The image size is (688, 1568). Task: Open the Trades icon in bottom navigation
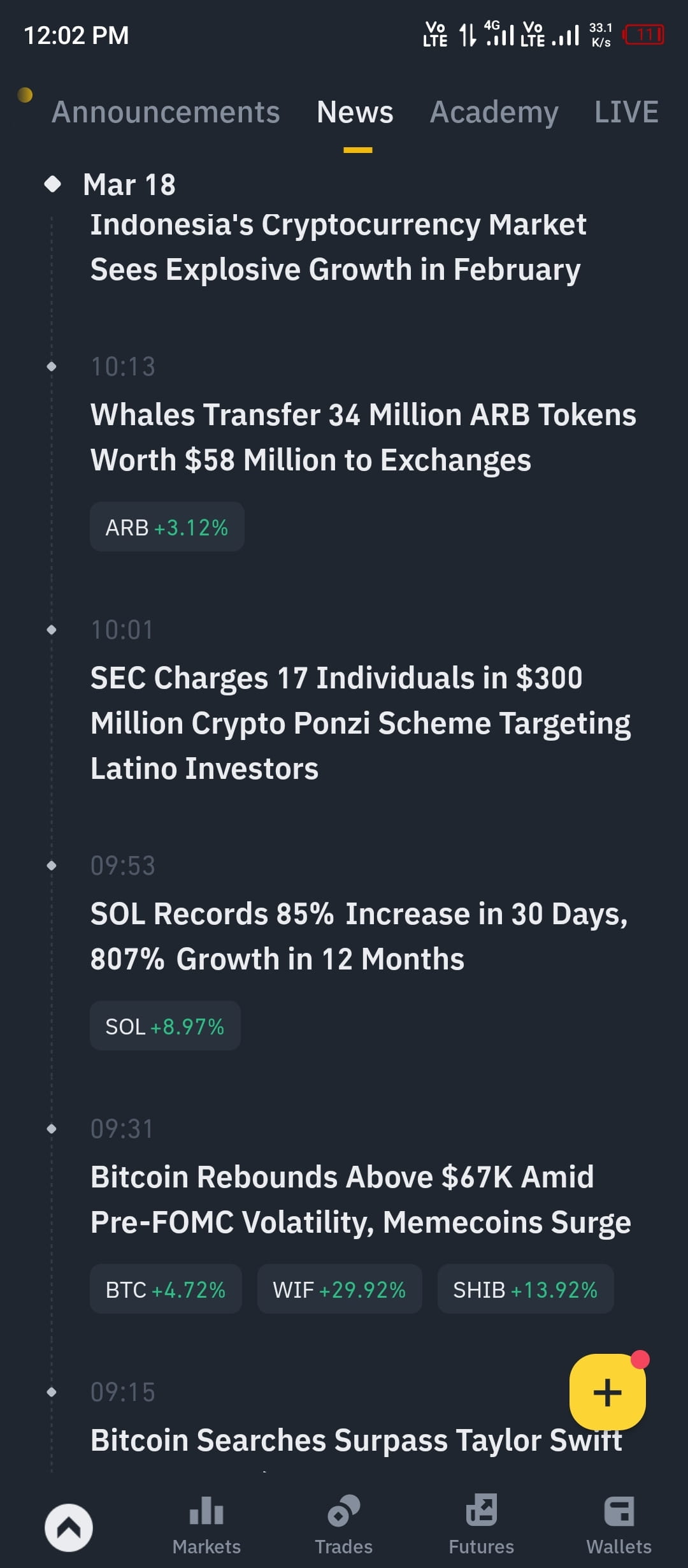pyautogui.click(x=343, y=1509)
